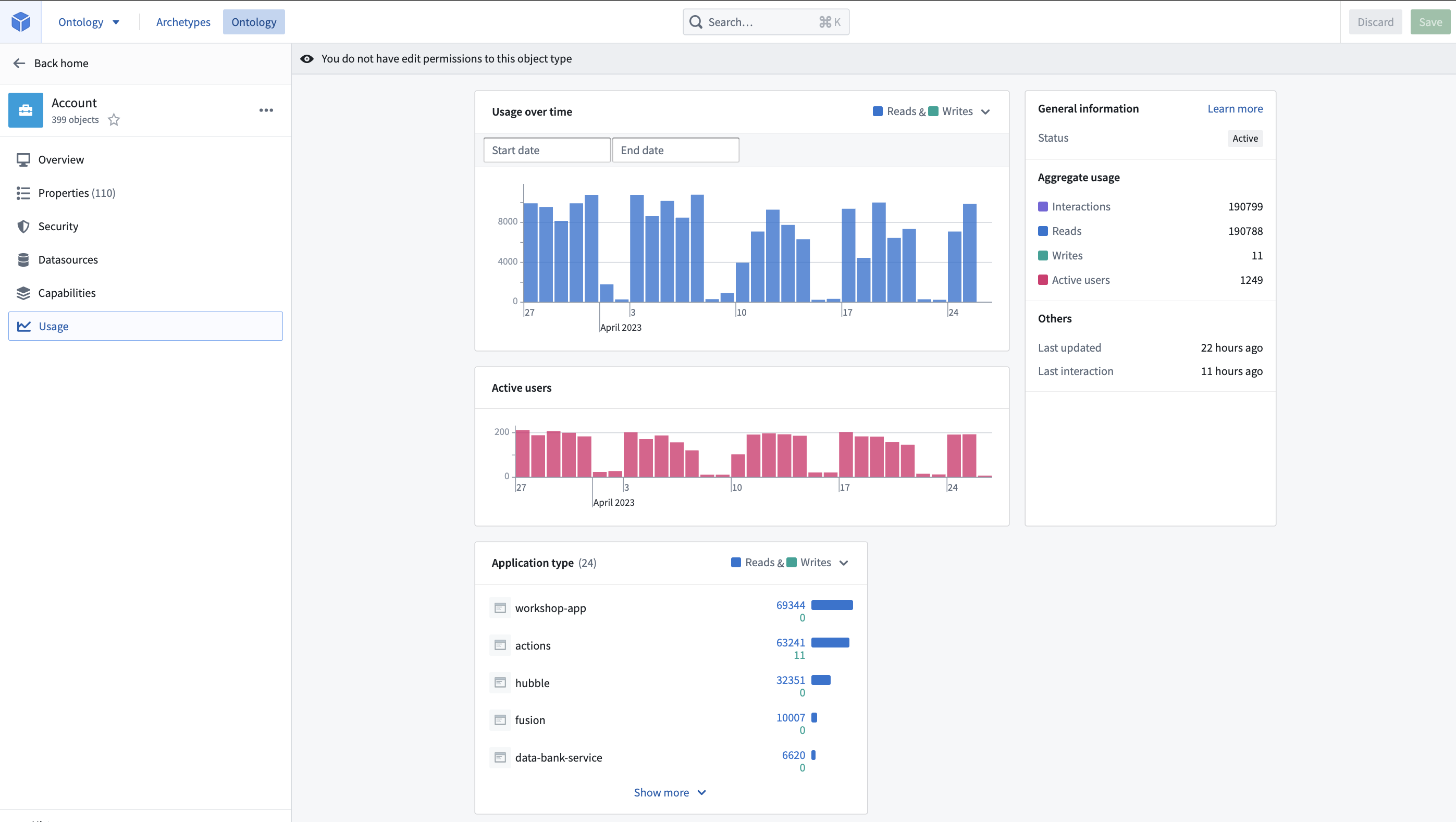This screenshot has height=822, width=1456.
Task: Click the Usage chart icon
Action: click(24, 327)
